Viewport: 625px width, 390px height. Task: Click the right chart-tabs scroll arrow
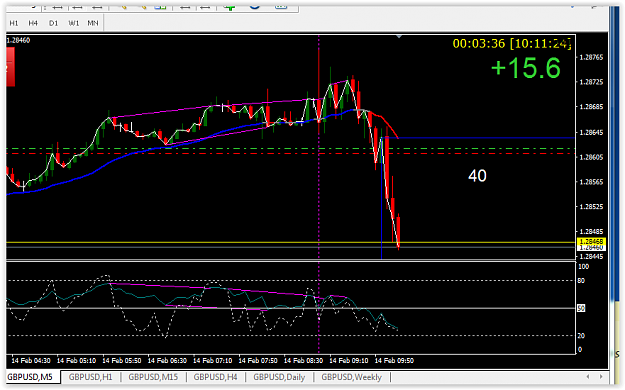[x=601, y=376]
